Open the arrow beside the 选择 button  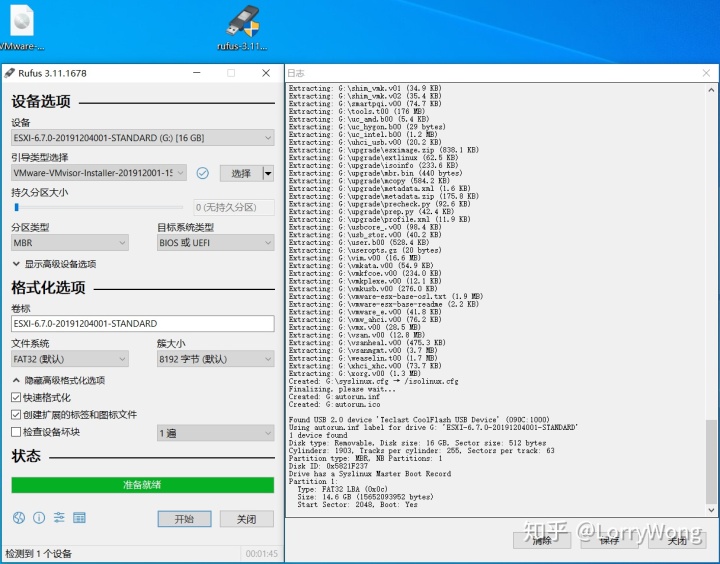(x=268, y=174)
